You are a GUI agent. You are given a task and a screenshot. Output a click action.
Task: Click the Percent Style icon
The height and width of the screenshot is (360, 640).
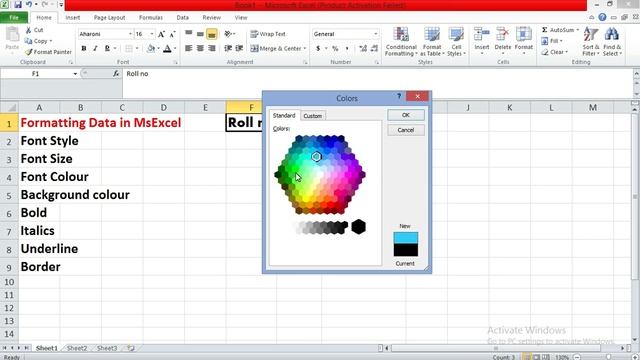pyautogui.click(x=335, y=48)
